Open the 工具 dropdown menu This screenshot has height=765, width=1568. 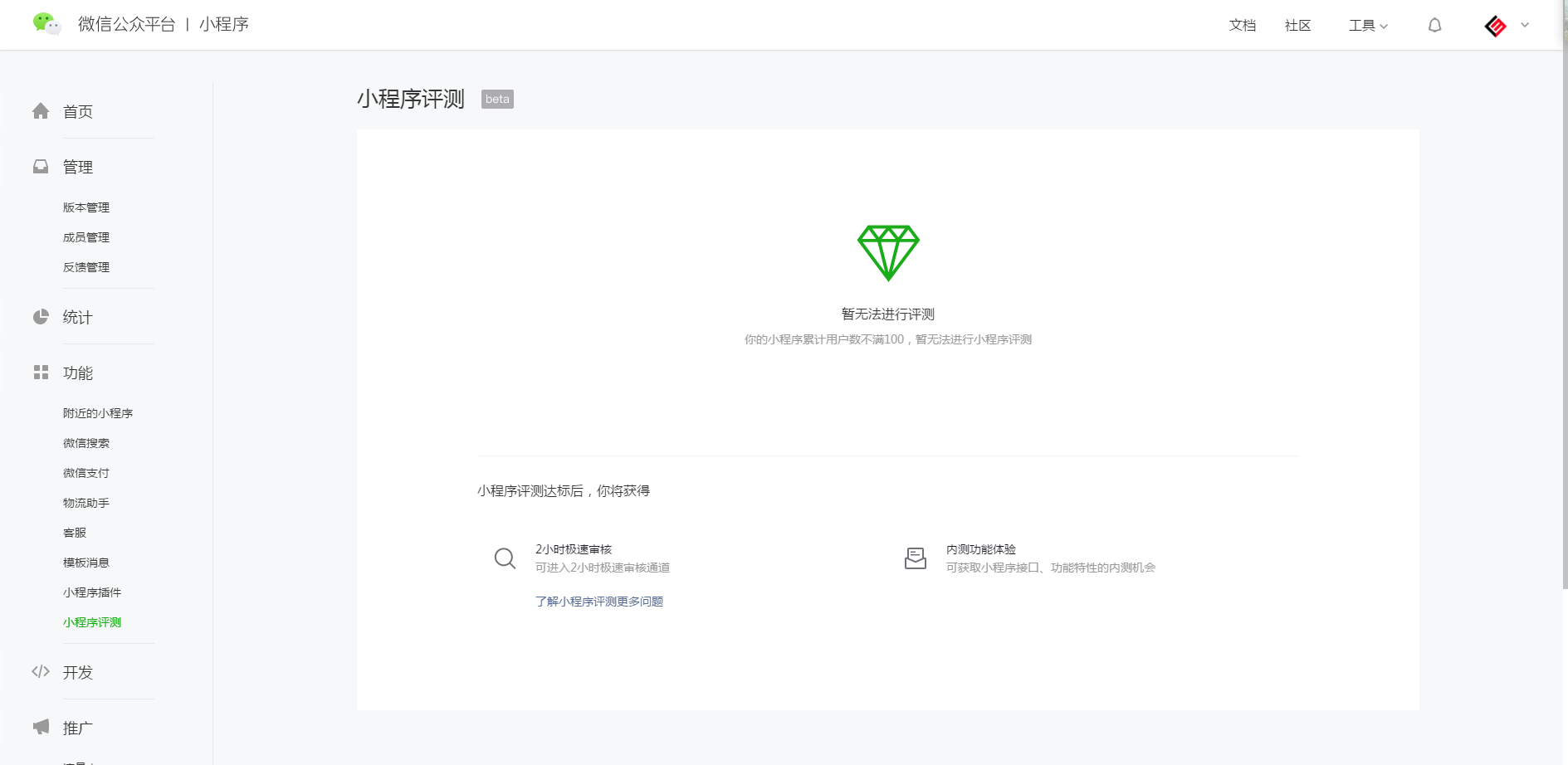click(x=1368, y=26)
